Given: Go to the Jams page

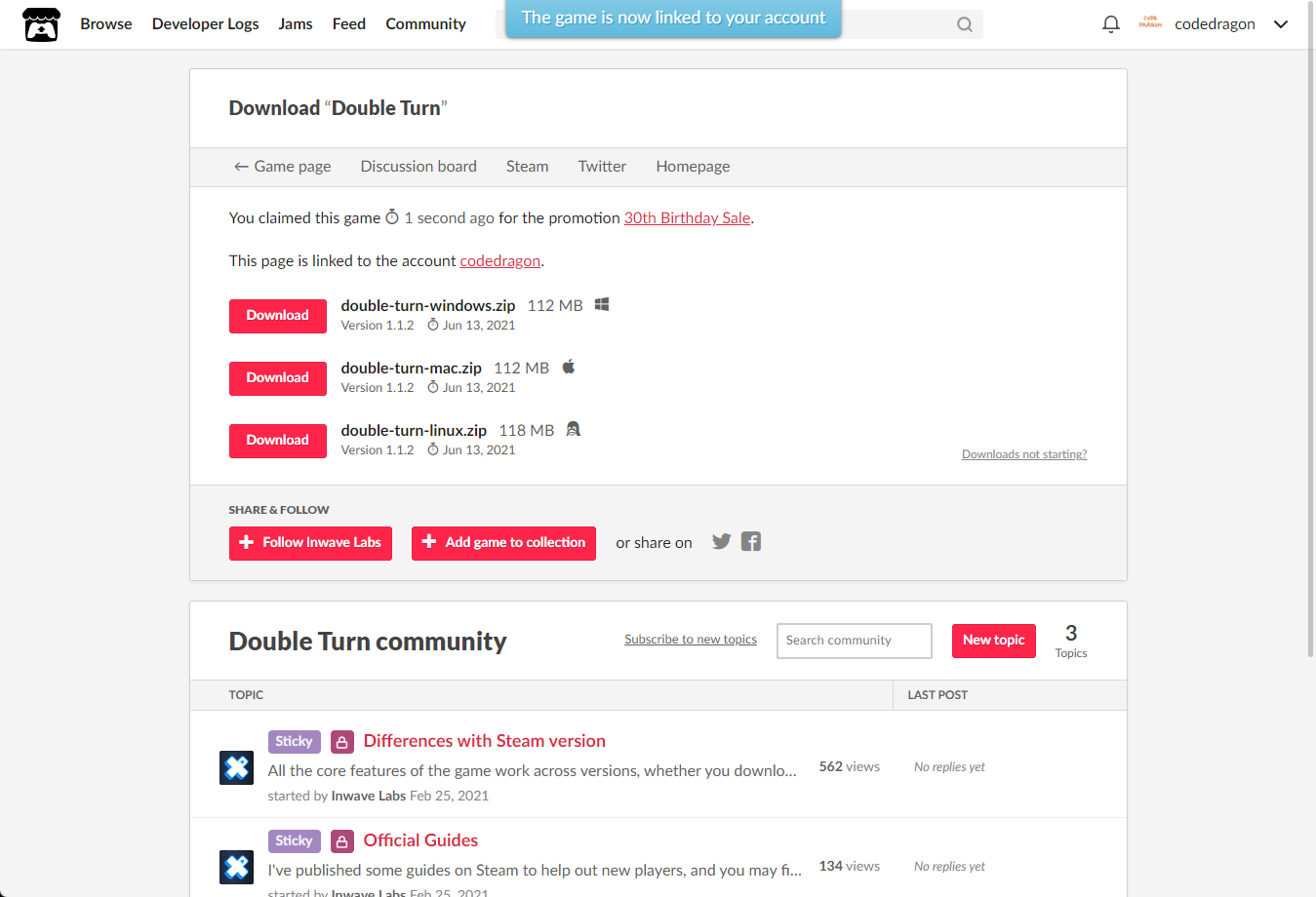Looking at the screenshot, I should (296, 23).
